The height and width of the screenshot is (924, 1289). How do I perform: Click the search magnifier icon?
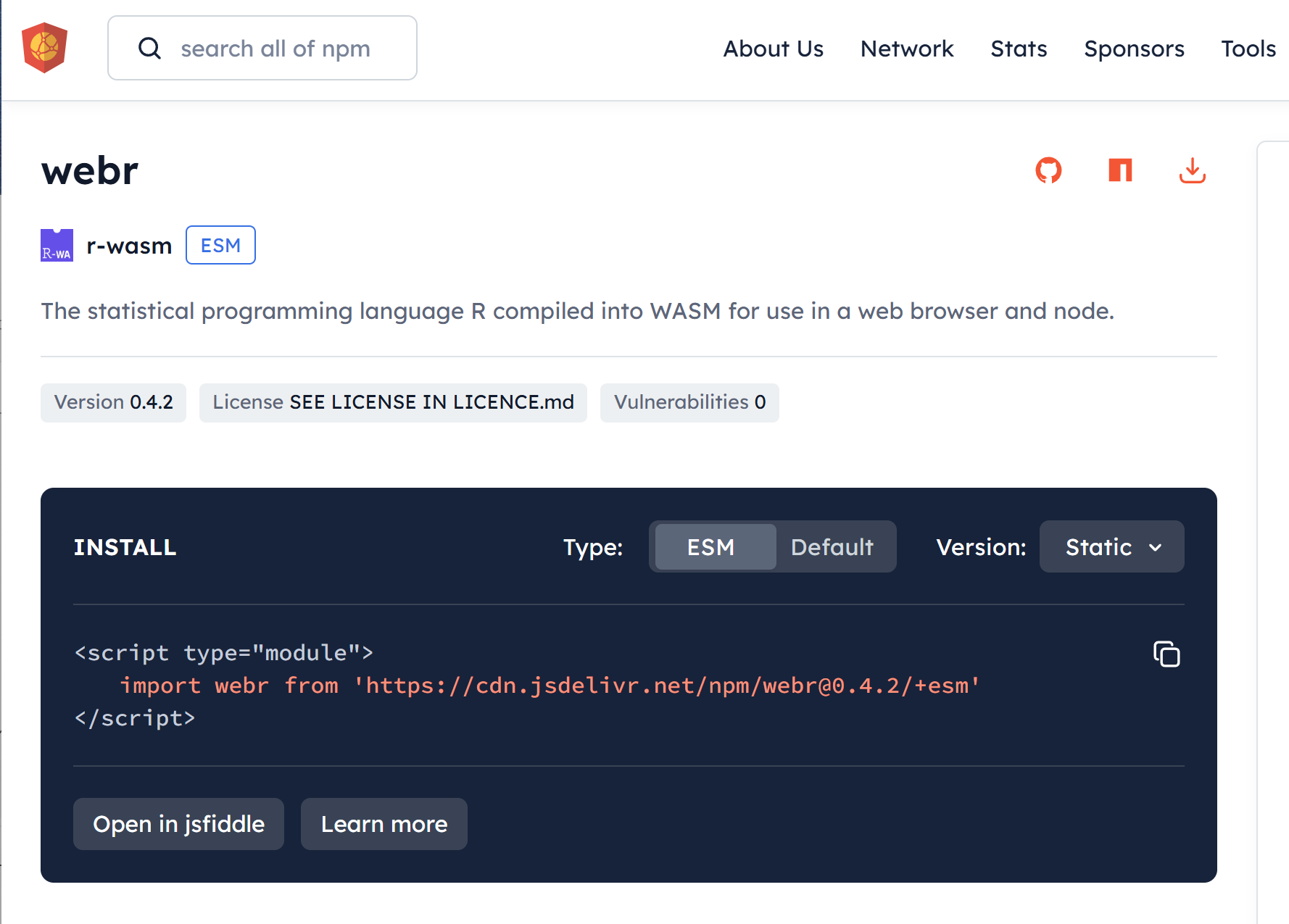(x=149, y=47)
